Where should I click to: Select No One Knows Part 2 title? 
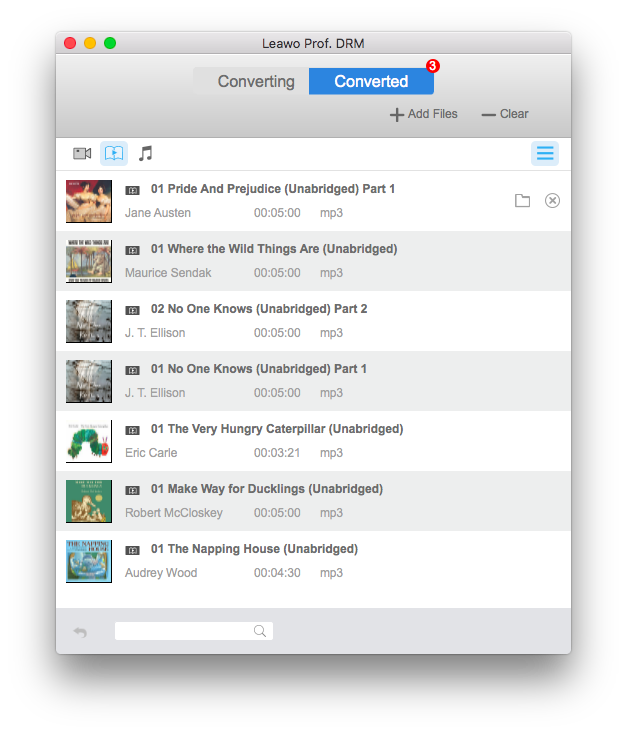click(259, 309)
